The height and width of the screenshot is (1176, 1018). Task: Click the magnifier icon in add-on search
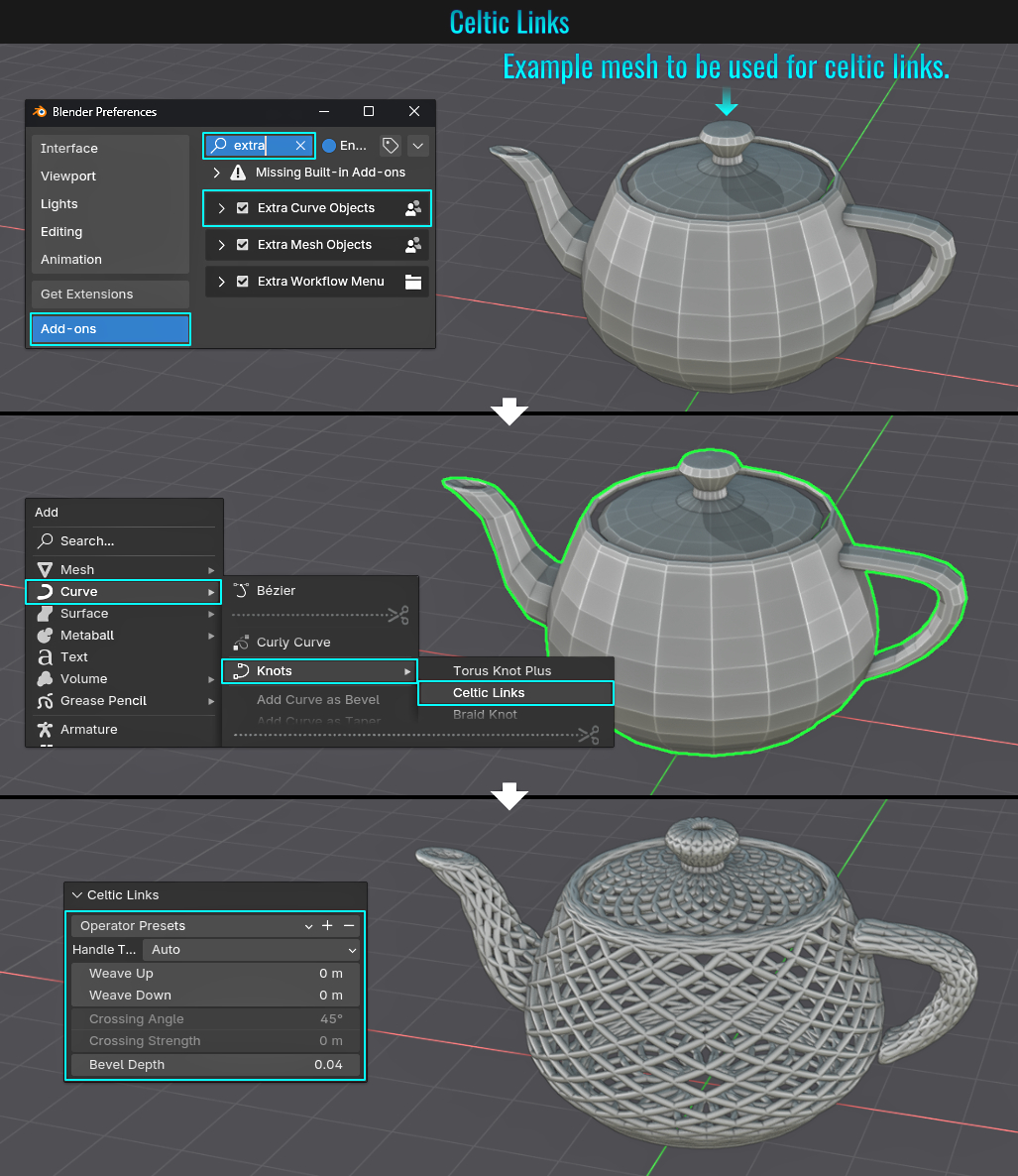coord(219,145)
